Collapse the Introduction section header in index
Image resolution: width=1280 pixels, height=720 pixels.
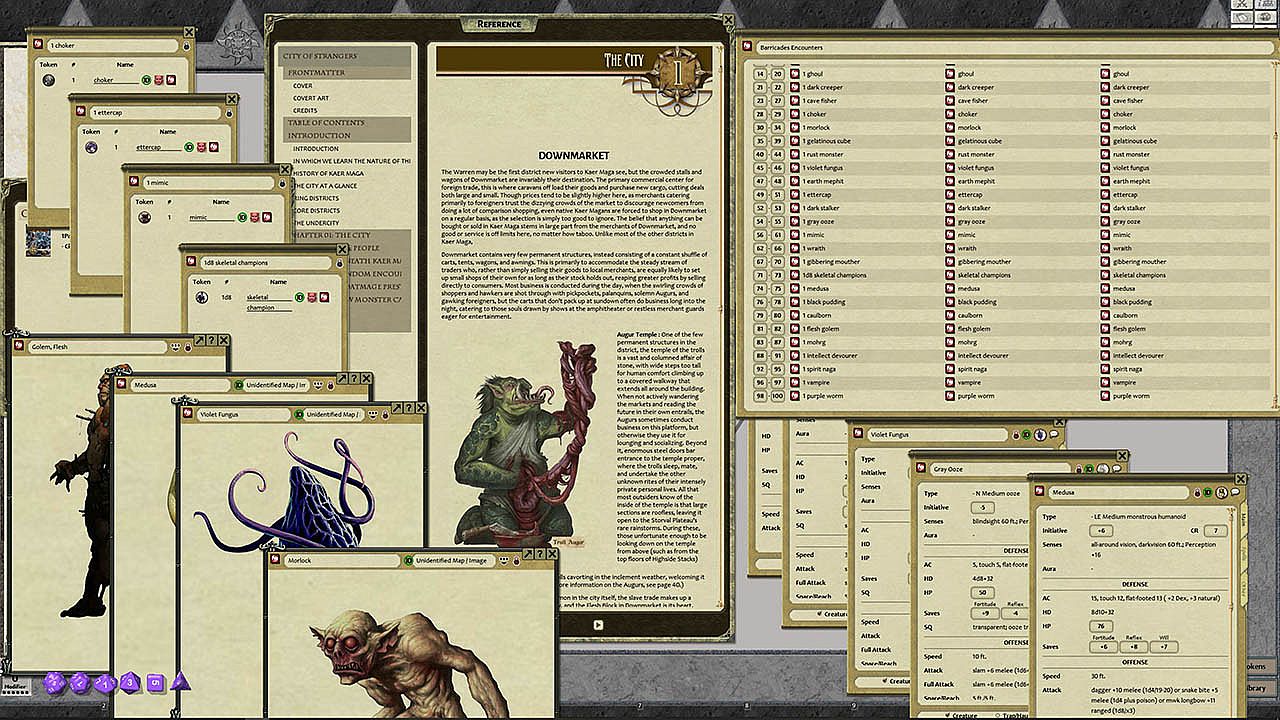click(x=346, y=135)
